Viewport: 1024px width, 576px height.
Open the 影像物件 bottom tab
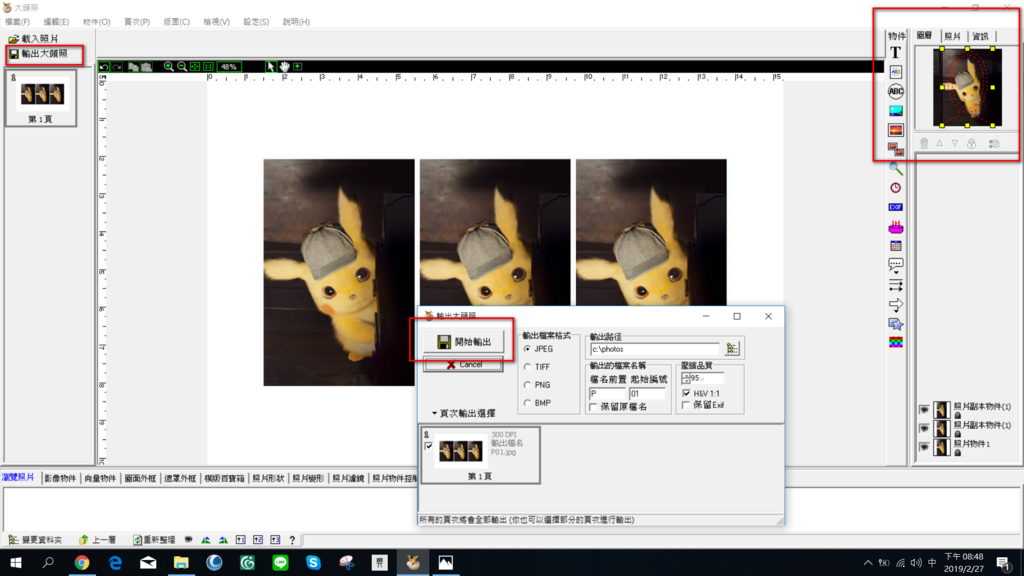(60, 479)
